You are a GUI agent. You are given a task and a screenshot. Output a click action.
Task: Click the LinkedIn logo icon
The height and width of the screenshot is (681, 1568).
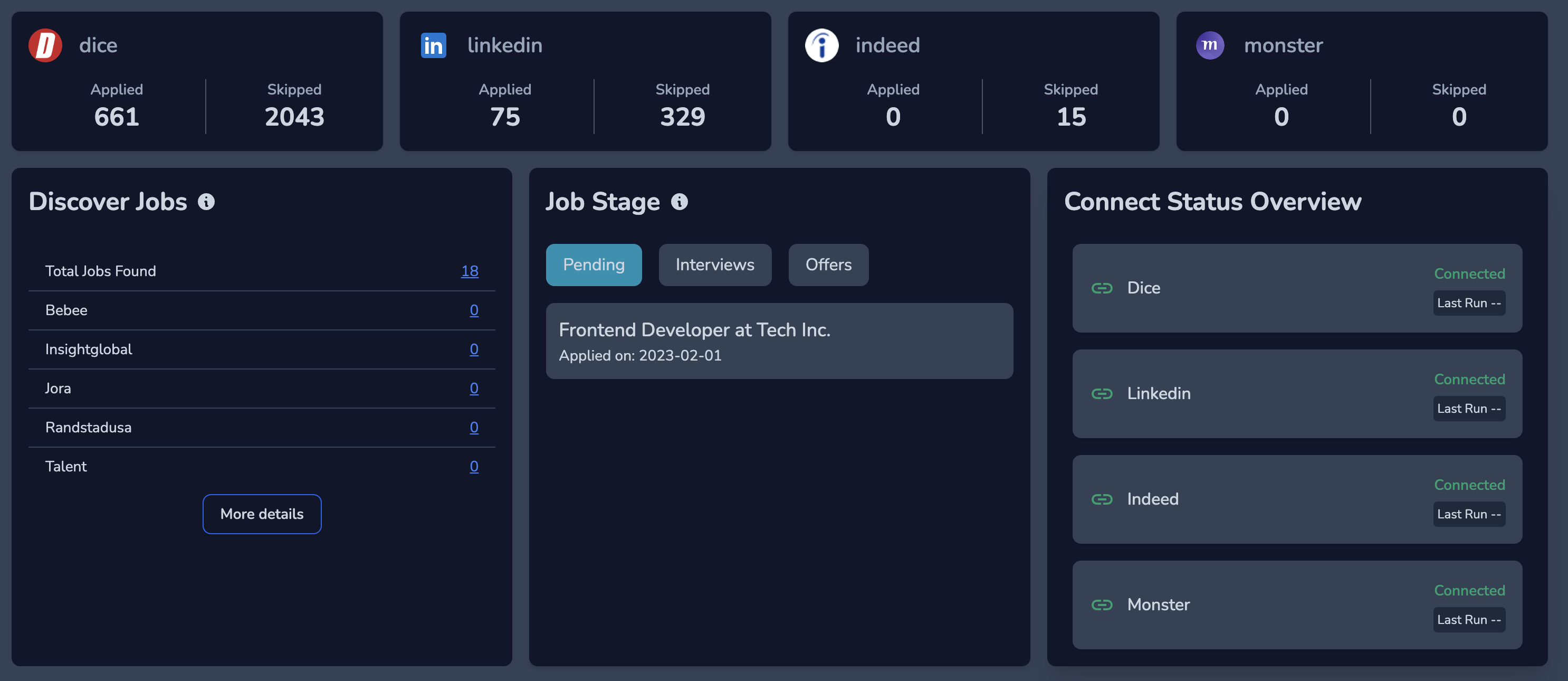pyautogui.click(x=433, y=45)
